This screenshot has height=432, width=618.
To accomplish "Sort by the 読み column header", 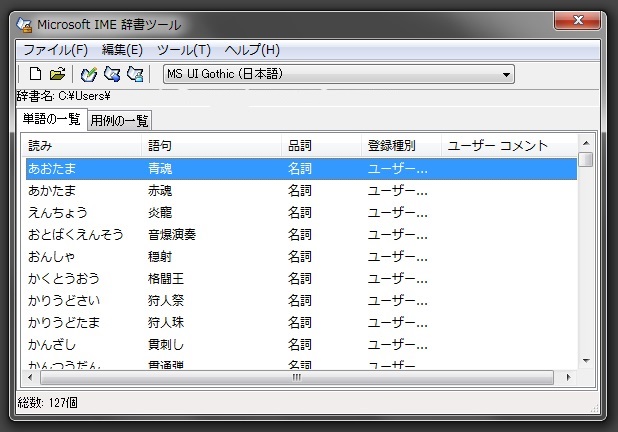I will tap(82, 145).
